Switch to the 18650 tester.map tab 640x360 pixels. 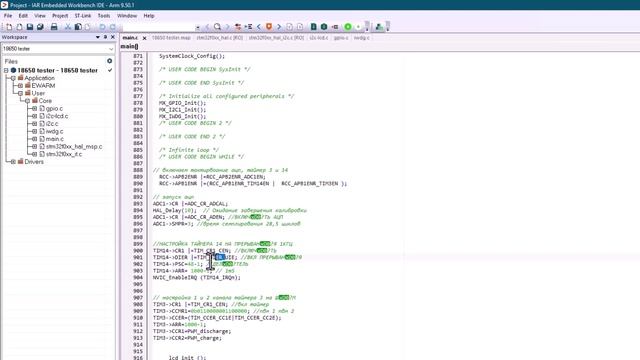click(x=171, y=38)
